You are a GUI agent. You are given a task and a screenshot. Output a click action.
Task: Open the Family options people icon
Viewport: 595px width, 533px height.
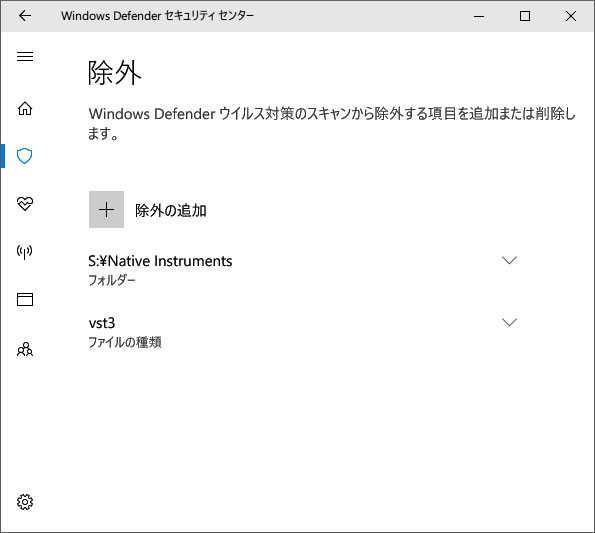pos(25,349)
